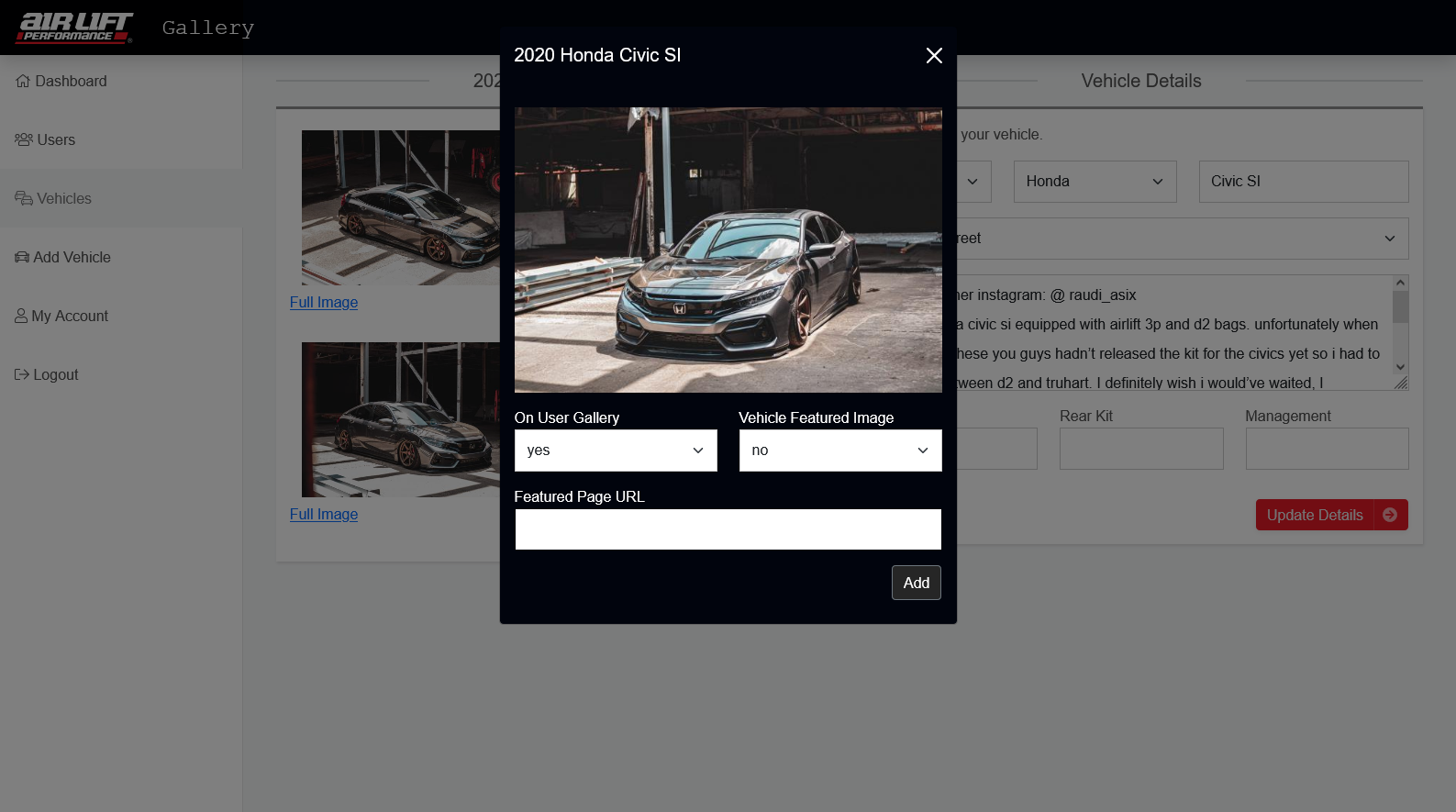Open the vehicle type dropdown ending in 'reet'
Viewport: 1456px width, 812px height.
pos(1183,239)
